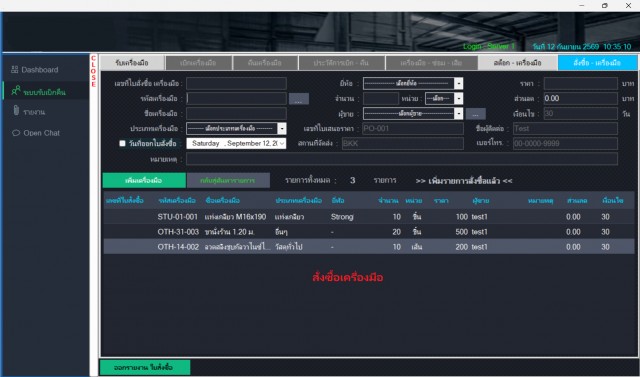This screenshot has width=640, height=377.
Task: Click the browse button beside seller dropdown
Action: point(476,114)
